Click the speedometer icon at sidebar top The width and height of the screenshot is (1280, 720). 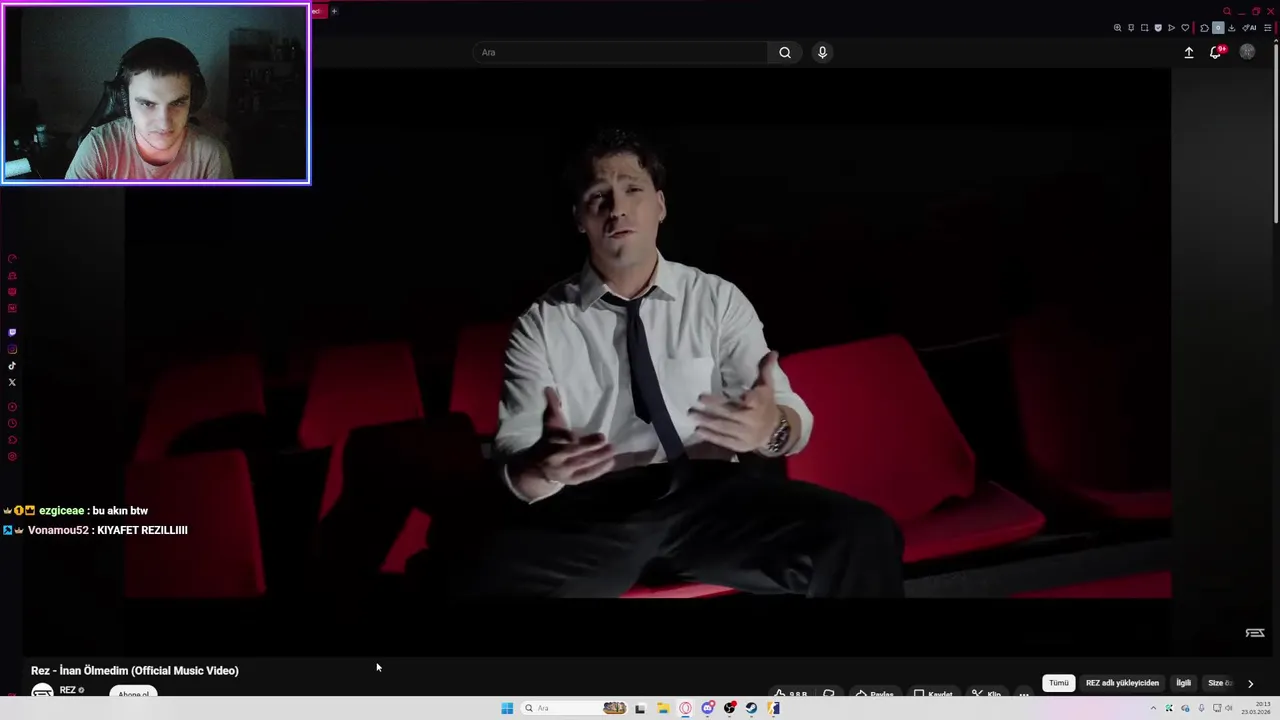point(12,258)
